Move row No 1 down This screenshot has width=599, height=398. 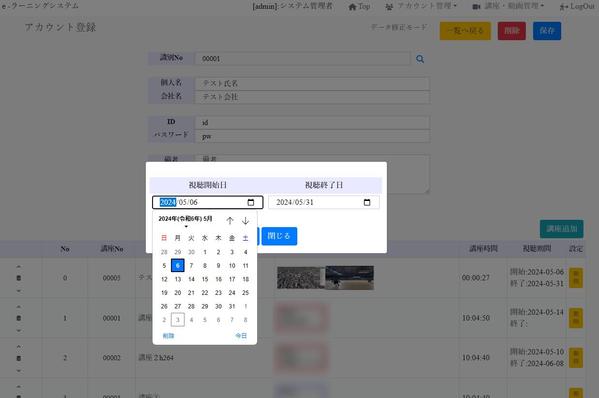coord(19,331)
